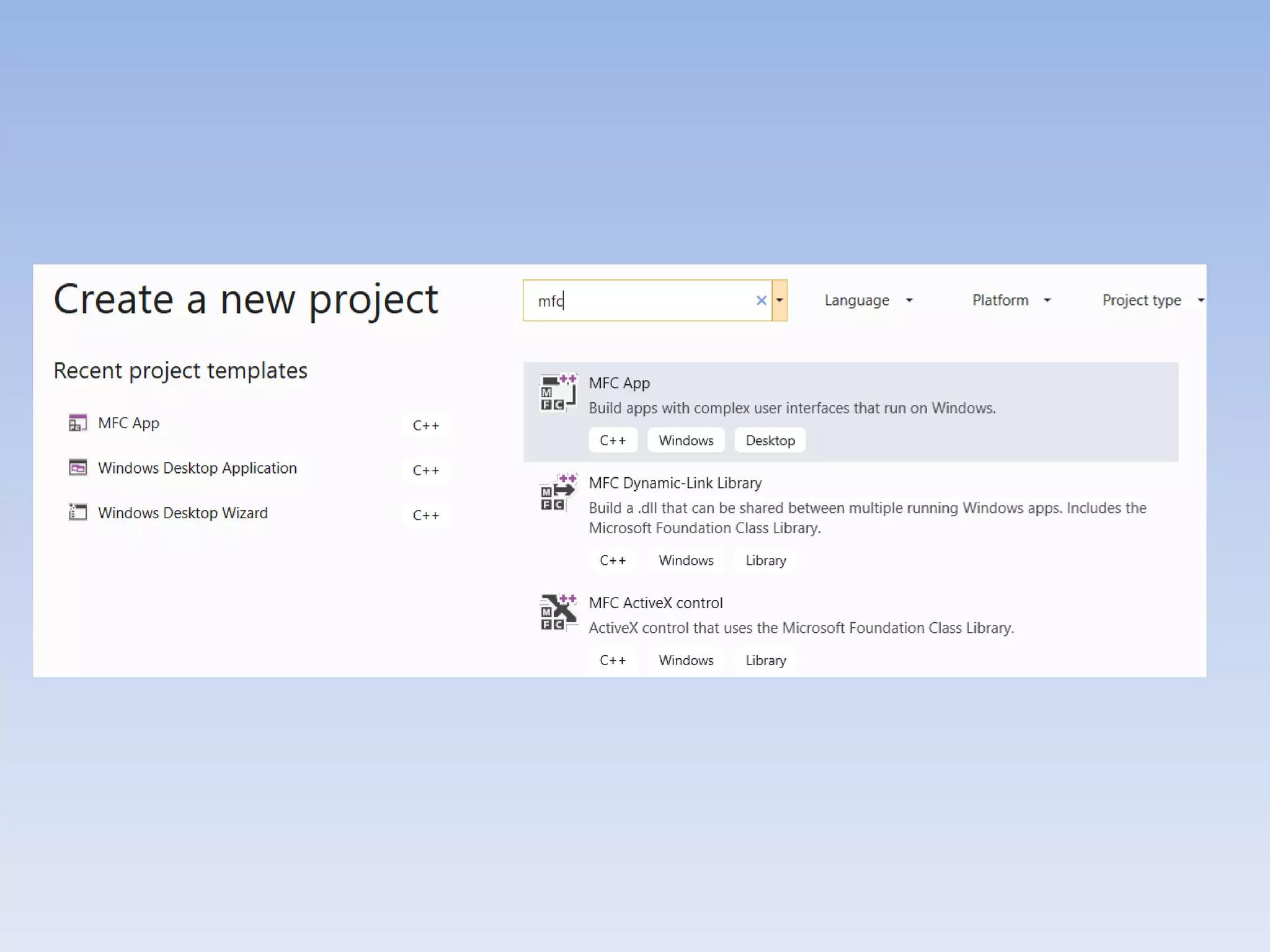
Task: Select the MFC ActiveX control title
Action: pos(655,603)
